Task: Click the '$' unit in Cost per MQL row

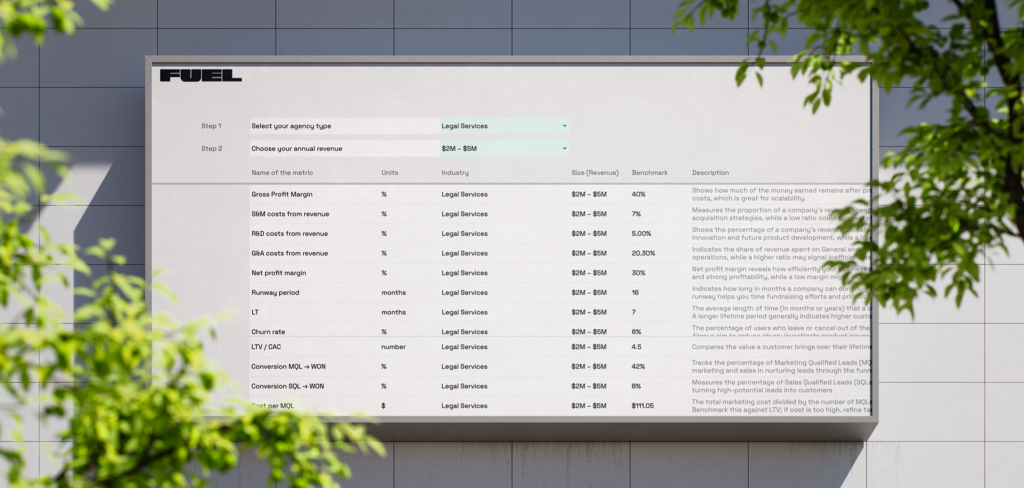Action: [383, 406]
